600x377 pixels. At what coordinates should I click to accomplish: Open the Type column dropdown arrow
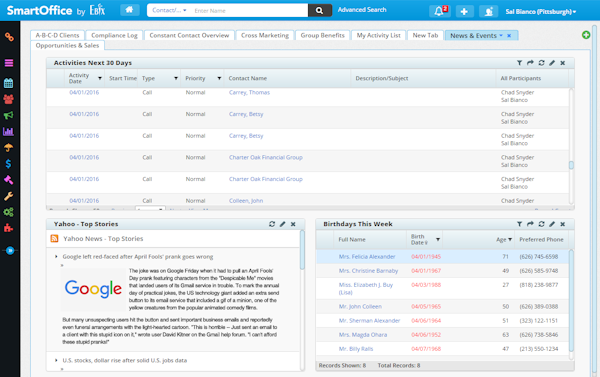point(176,78)
